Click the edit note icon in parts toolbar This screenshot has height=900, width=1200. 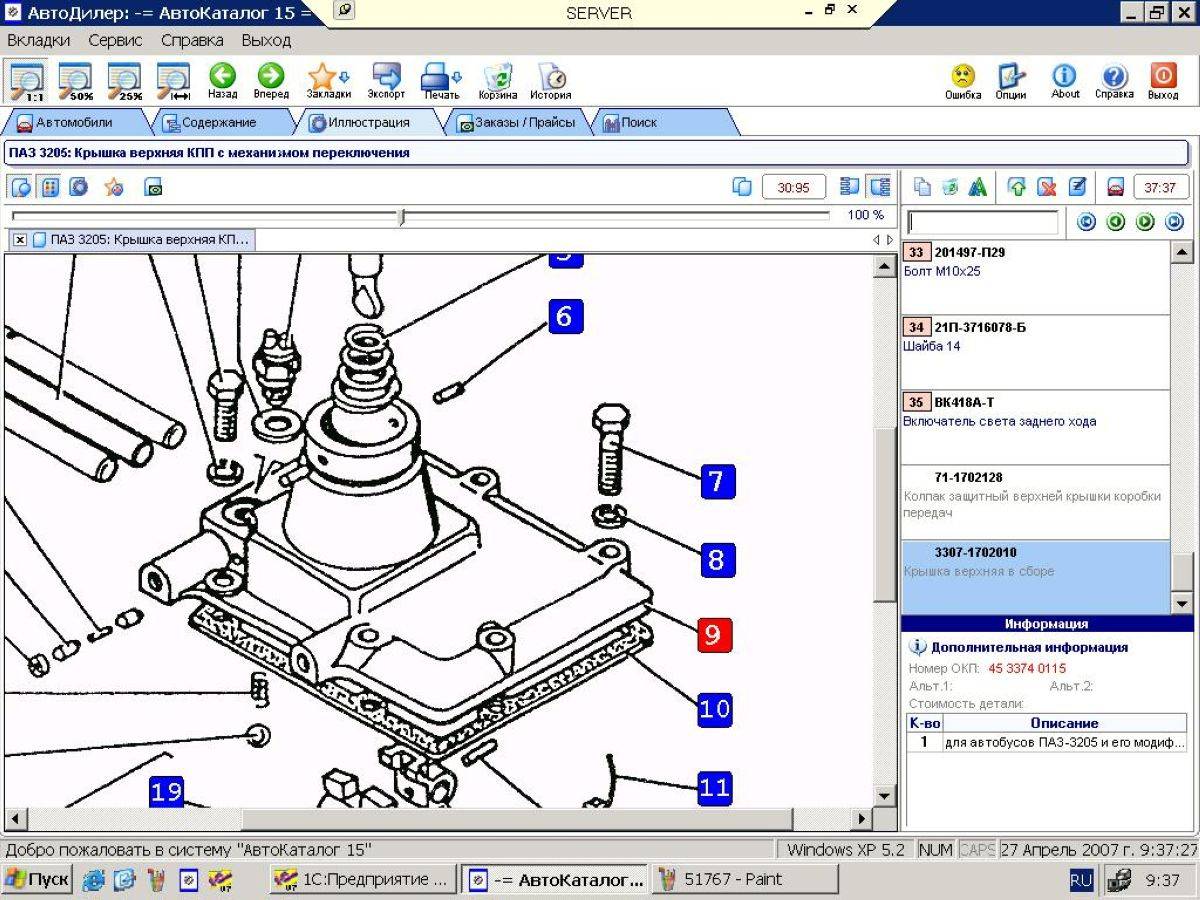point(1077,187)
